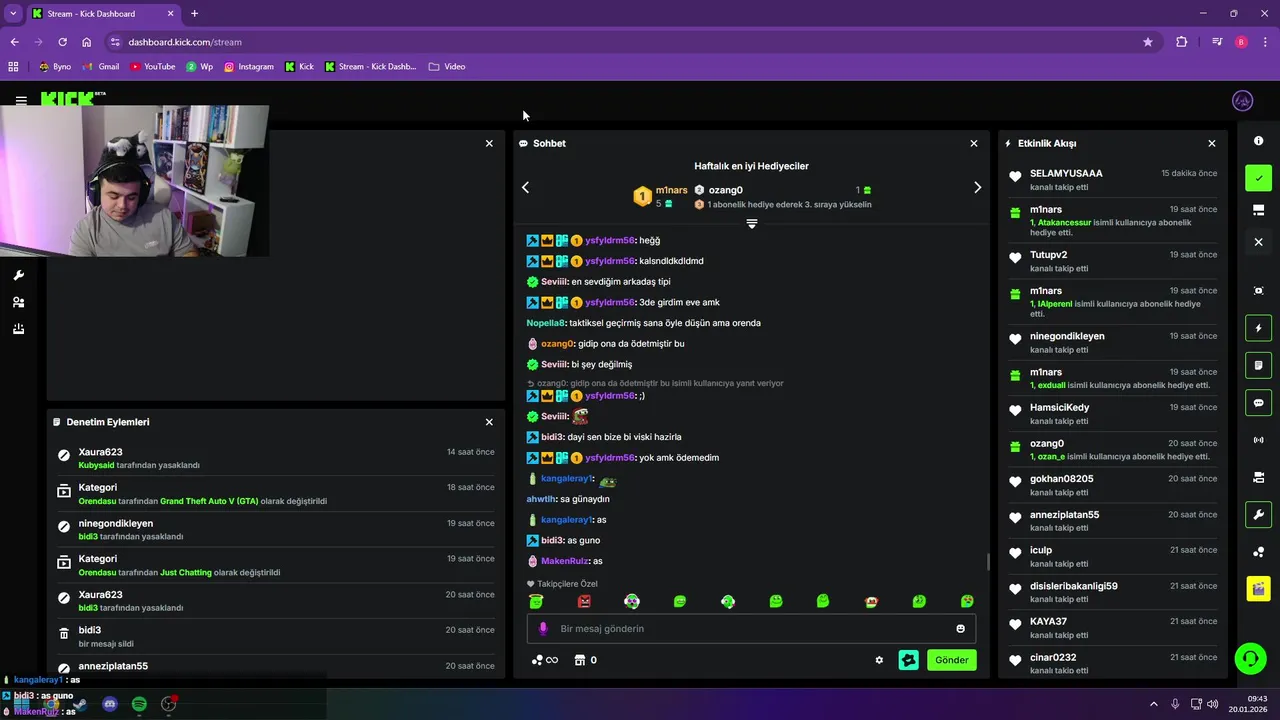Toggle the notes document icon in right sidebar
The image size is (1280, 720).
tap(1259, 365)
